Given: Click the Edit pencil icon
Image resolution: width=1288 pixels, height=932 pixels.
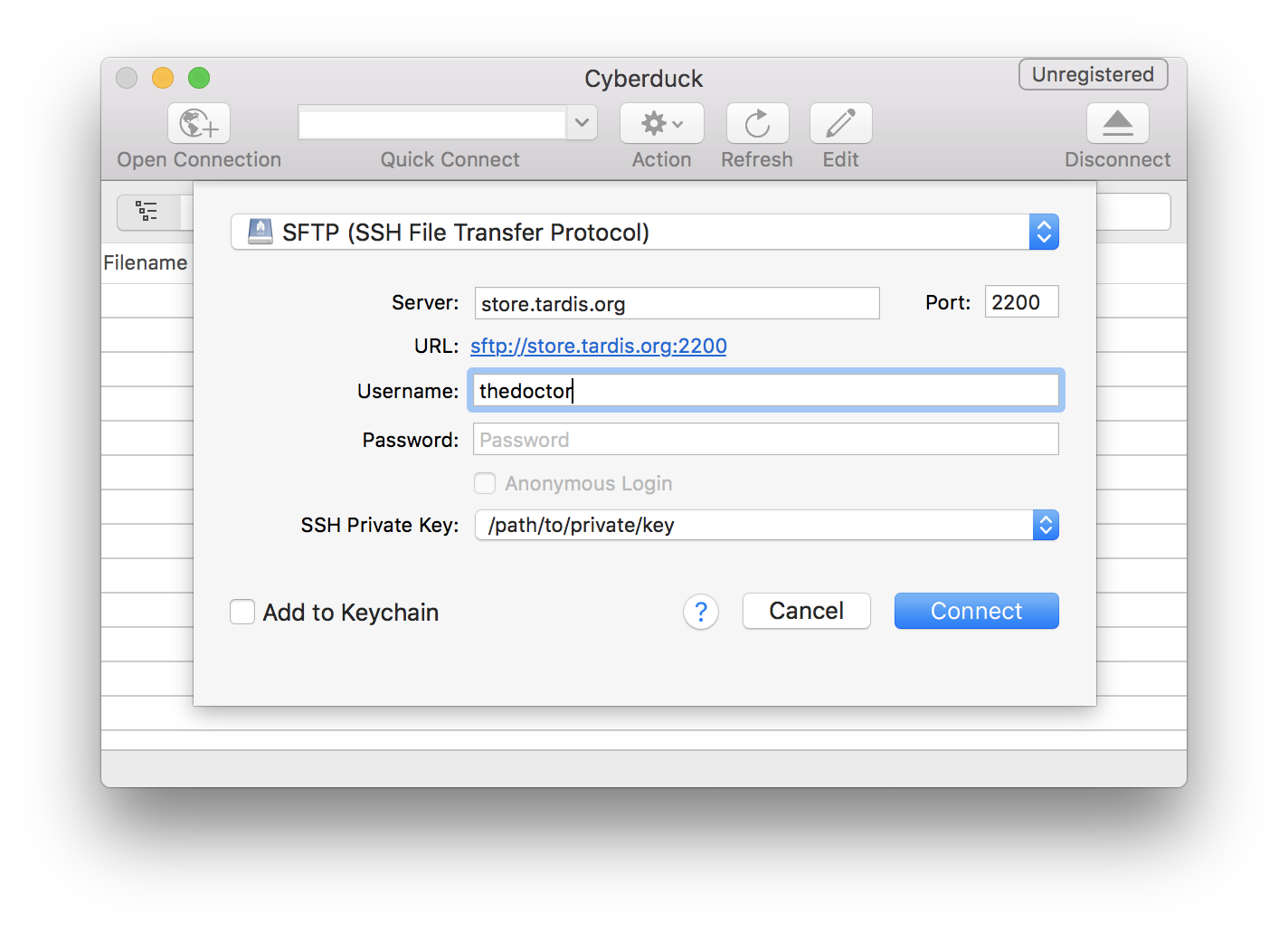Looking at the screenshot, I should [x=841, y=123].
